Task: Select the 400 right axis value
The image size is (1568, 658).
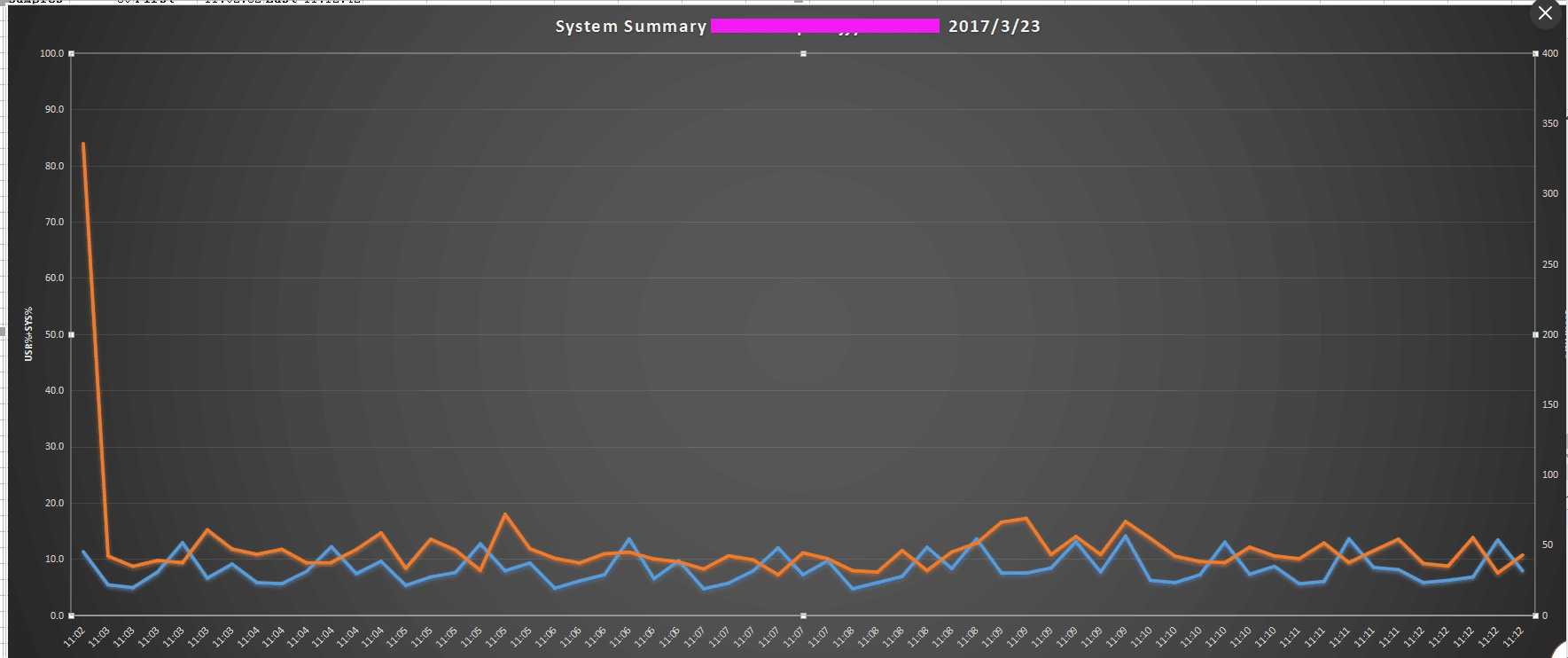Action: pyautogui.click(x=1550, y=53)
